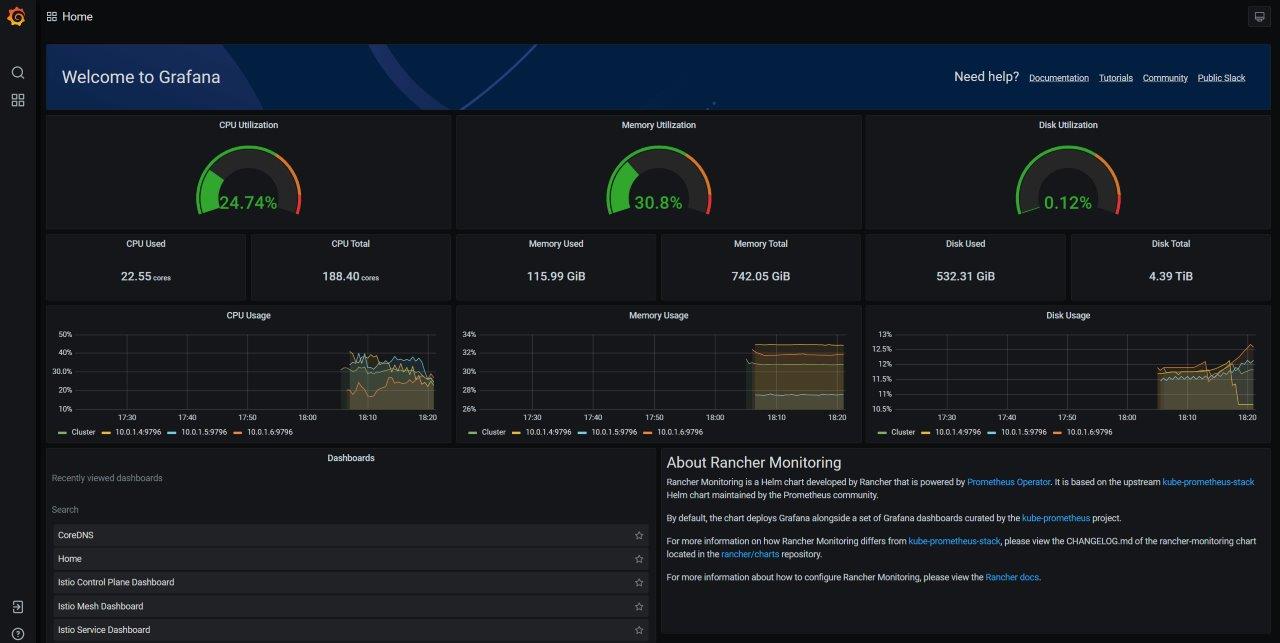Click the 115.99 GiB Memory Used value
The image size is (1280, 643).
556,276
